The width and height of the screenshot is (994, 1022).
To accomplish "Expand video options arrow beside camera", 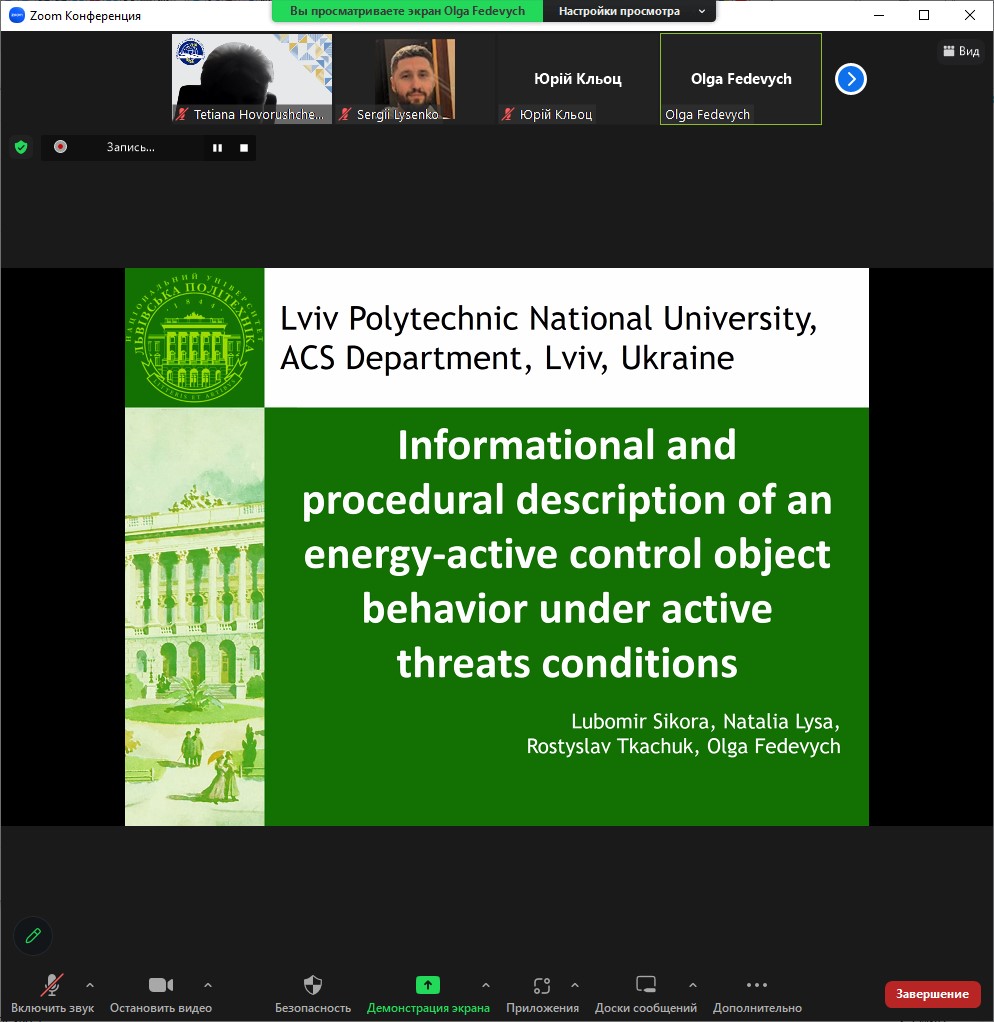I will coord(208,984).
